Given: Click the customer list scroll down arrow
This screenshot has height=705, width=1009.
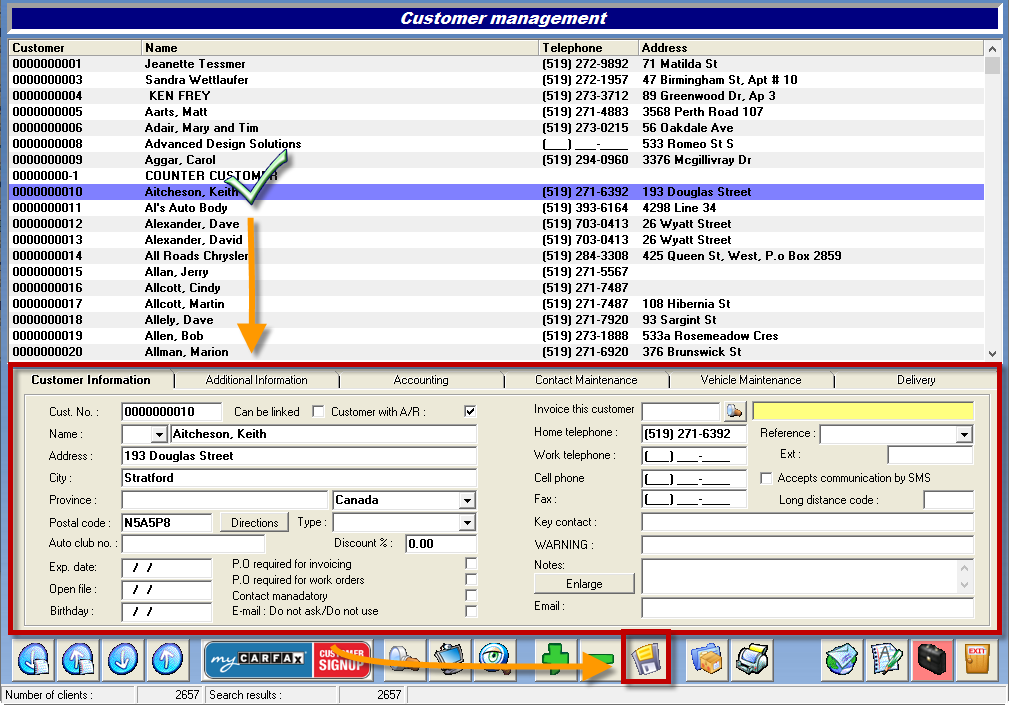Looking at the screenshot, I should (x=992, y=353).
